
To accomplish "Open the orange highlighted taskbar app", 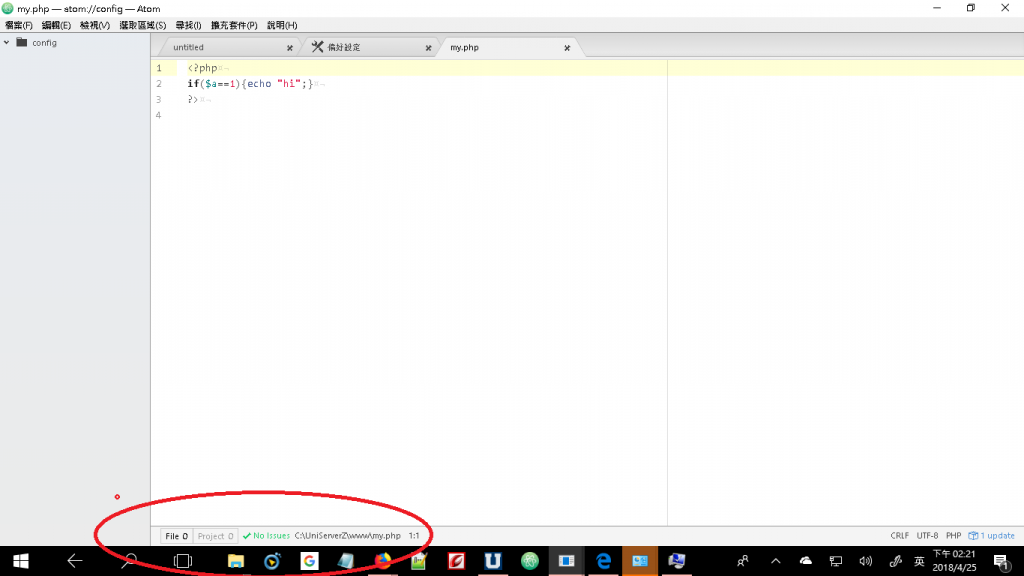I will pyautogui.click(x=640, y=561).
